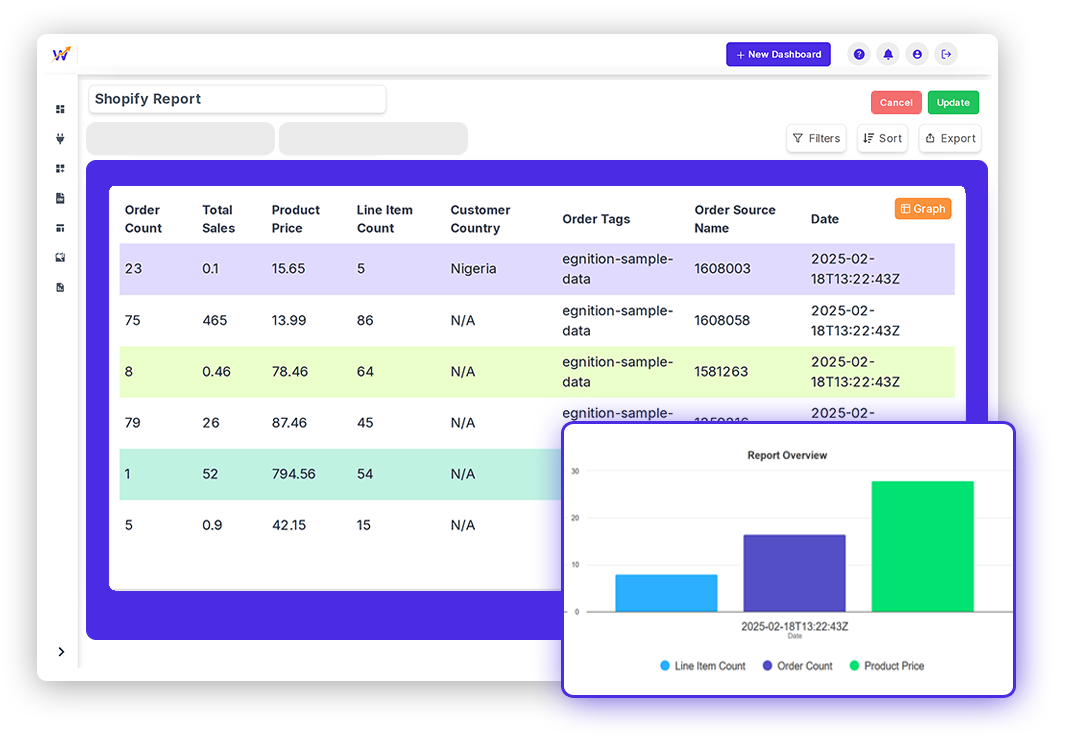Open the Export menu
The height and width of the screenshot is (742, 1069).
click(950, 138)
